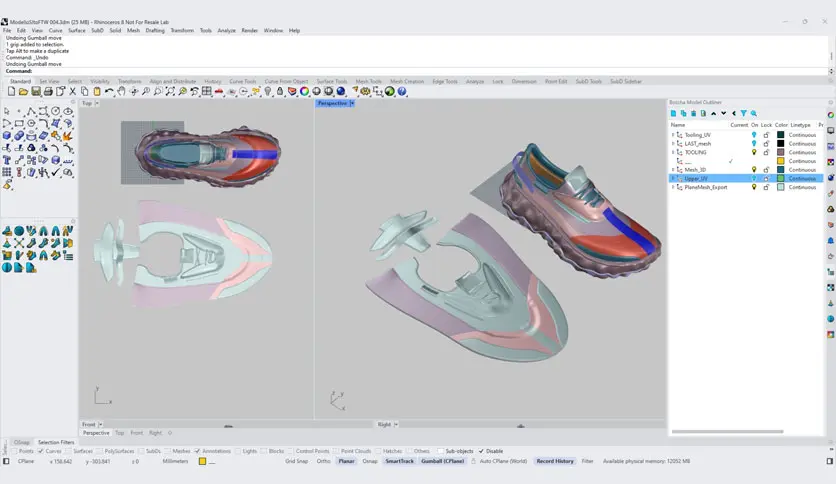Toggle Ortho in status bar
The height and width of the screenshot is (484, 836).
coord(324,461)
